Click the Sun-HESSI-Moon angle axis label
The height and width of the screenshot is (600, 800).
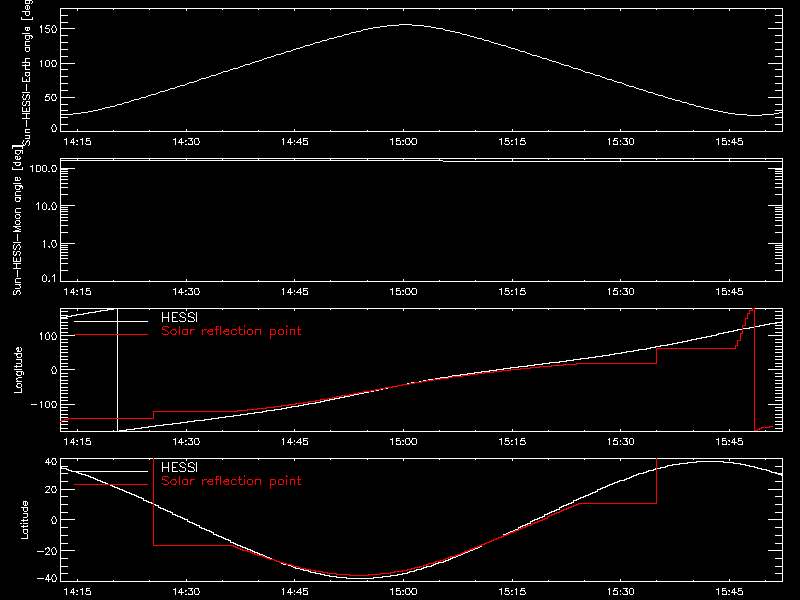pos(17,220)
